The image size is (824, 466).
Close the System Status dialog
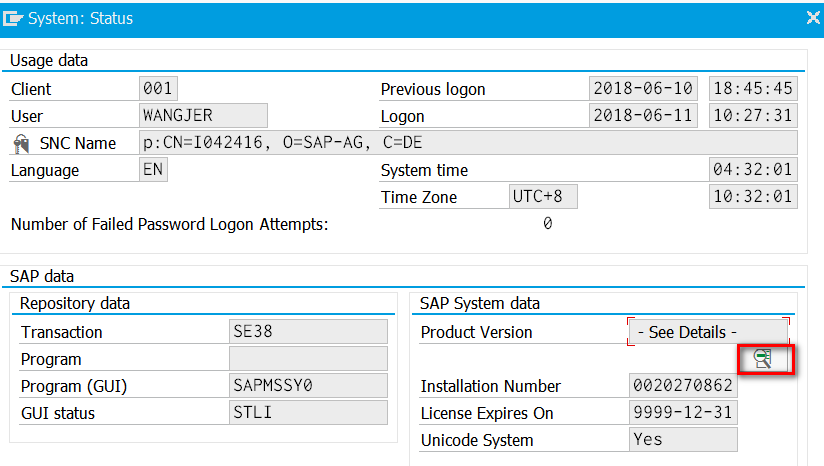click(x=811, y=18)
